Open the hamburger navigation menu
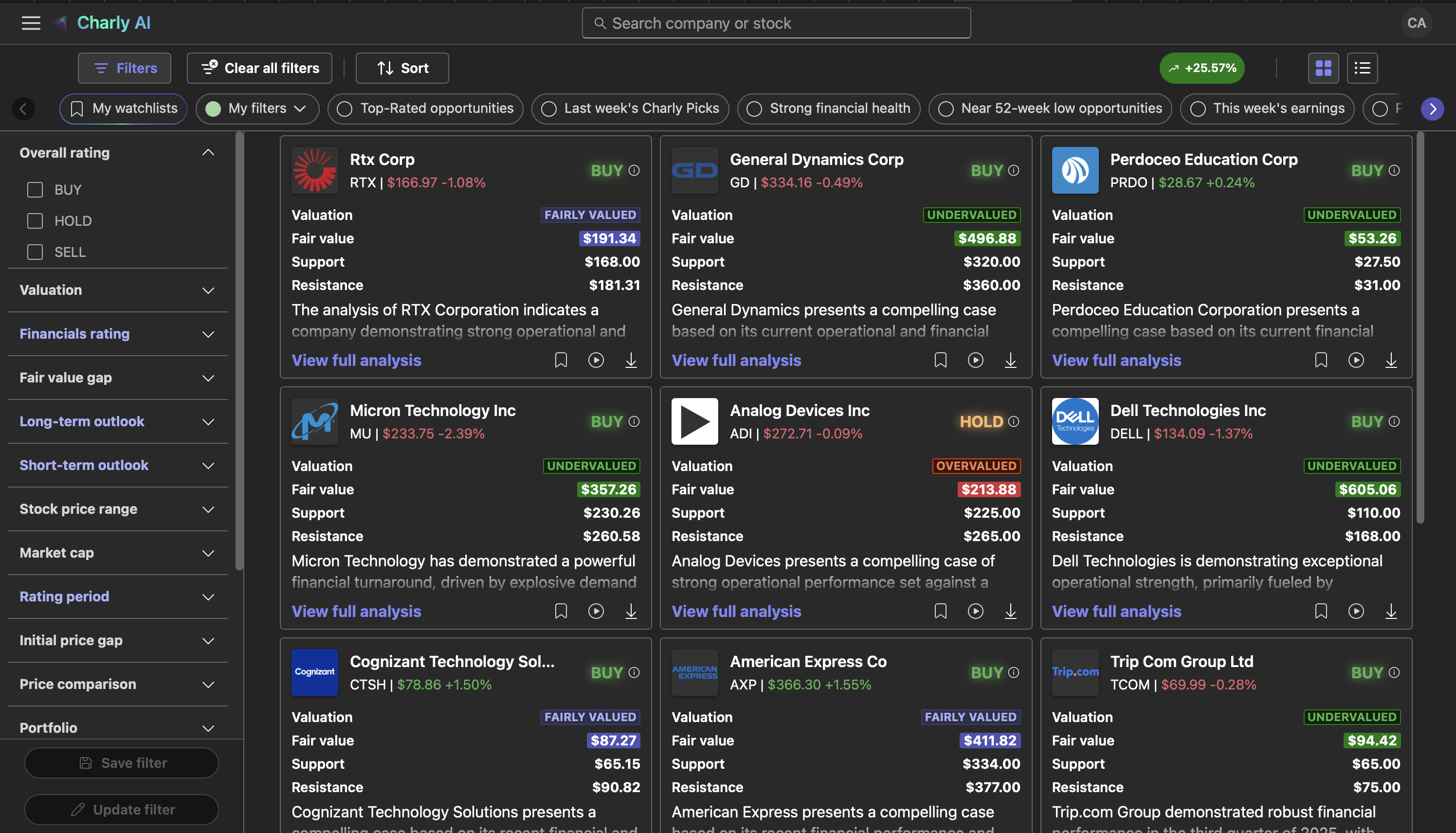The image size is (1456, 833). pyautogui.click(x=30, y=23)
